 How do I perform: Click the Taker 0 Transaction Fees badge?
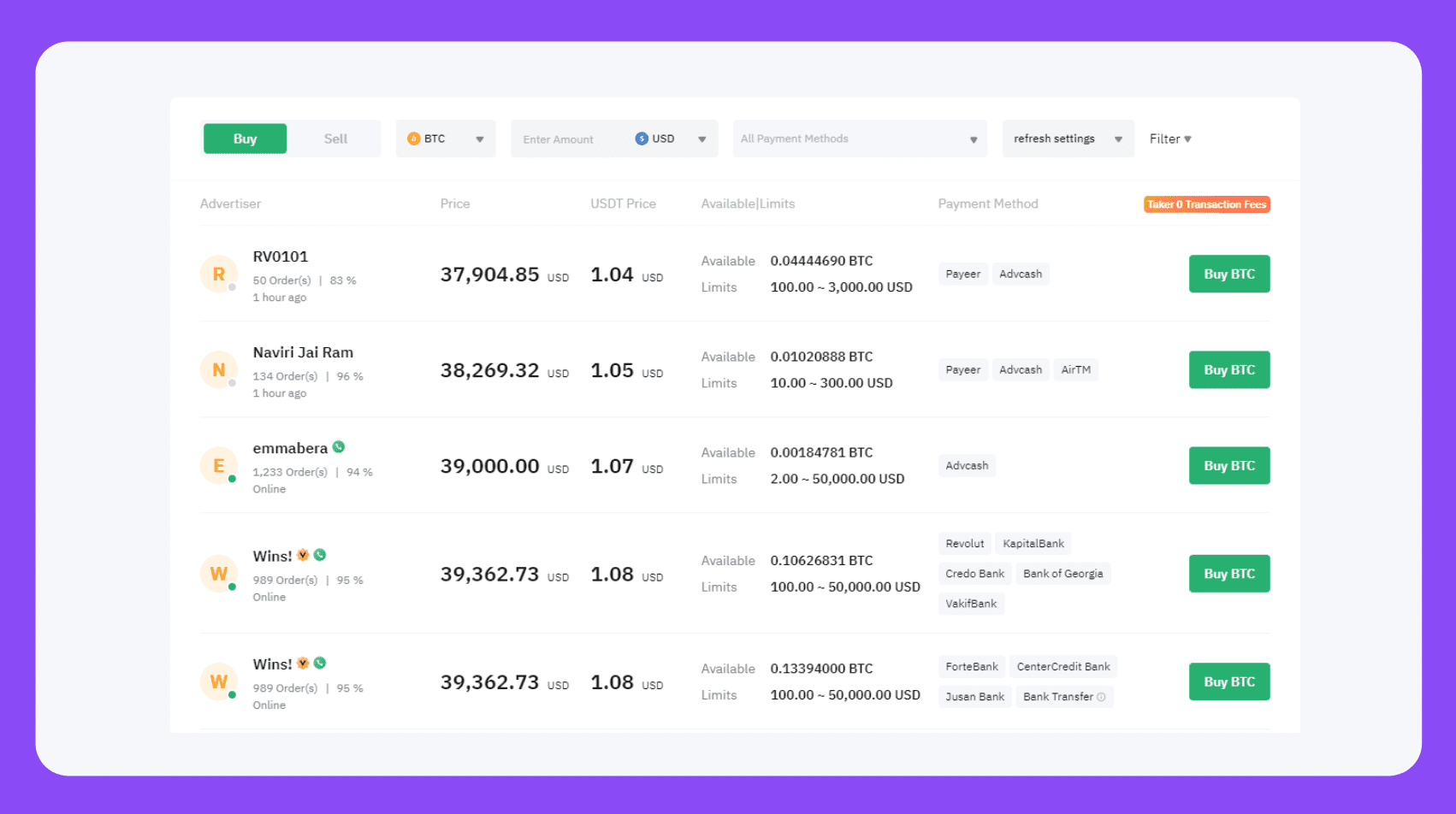click(x=1206, y=204)
